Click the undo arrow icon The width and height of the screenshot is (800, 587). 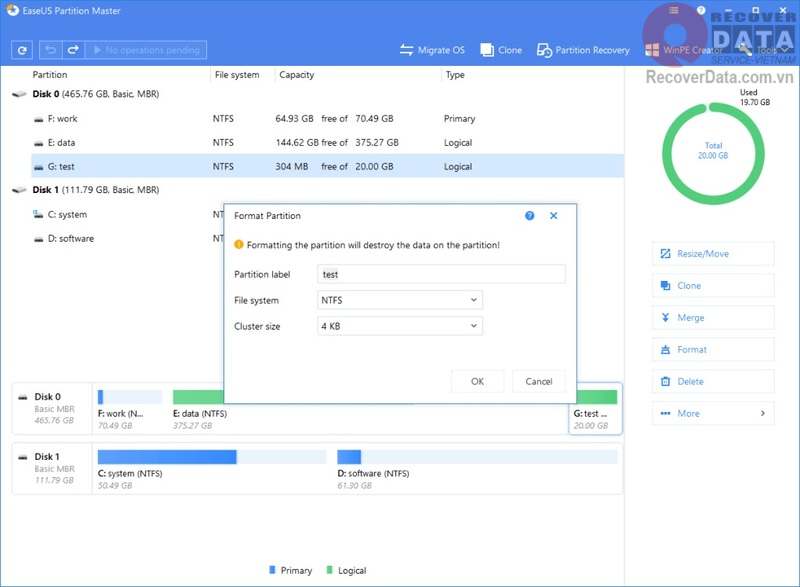click(51, 50)
